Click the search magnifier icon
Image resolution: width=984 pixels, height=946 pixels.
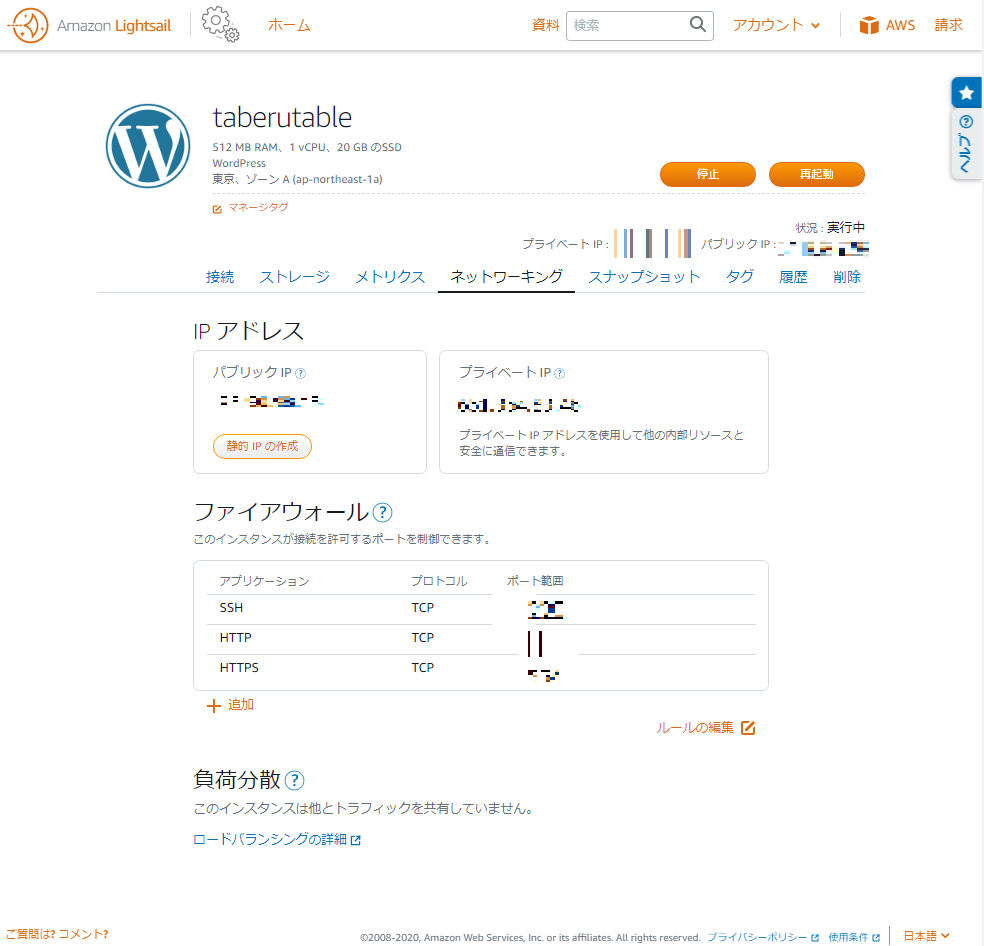tap(697, 25)
